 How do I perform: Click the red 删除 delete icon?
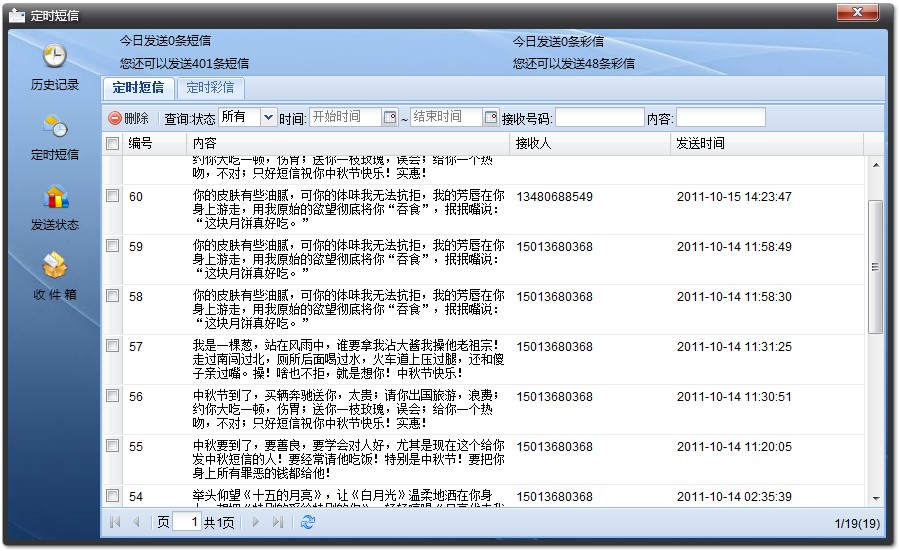[115, 118]
